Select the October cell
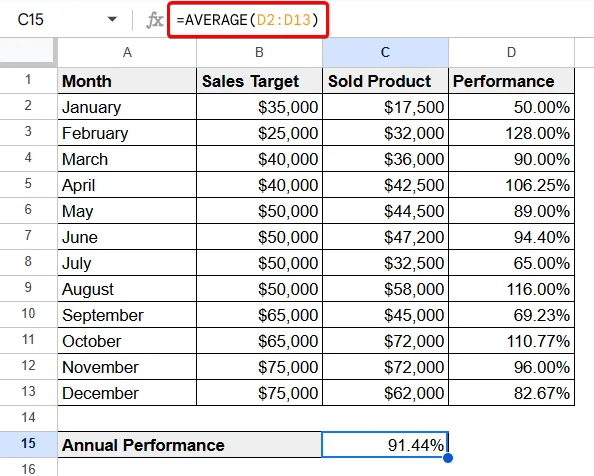594x476 pixels. click(127, 341)
